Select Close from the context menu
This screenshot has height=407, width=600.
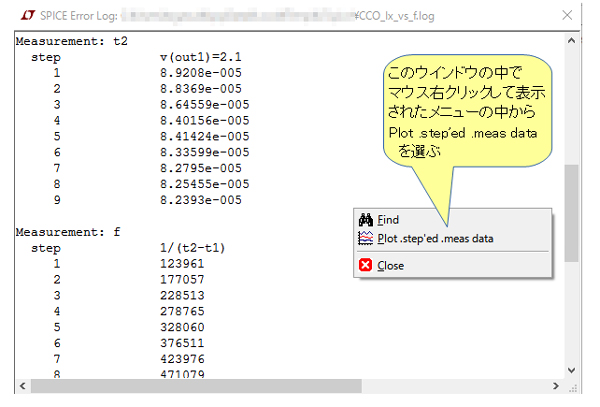(x=390, y=265)
